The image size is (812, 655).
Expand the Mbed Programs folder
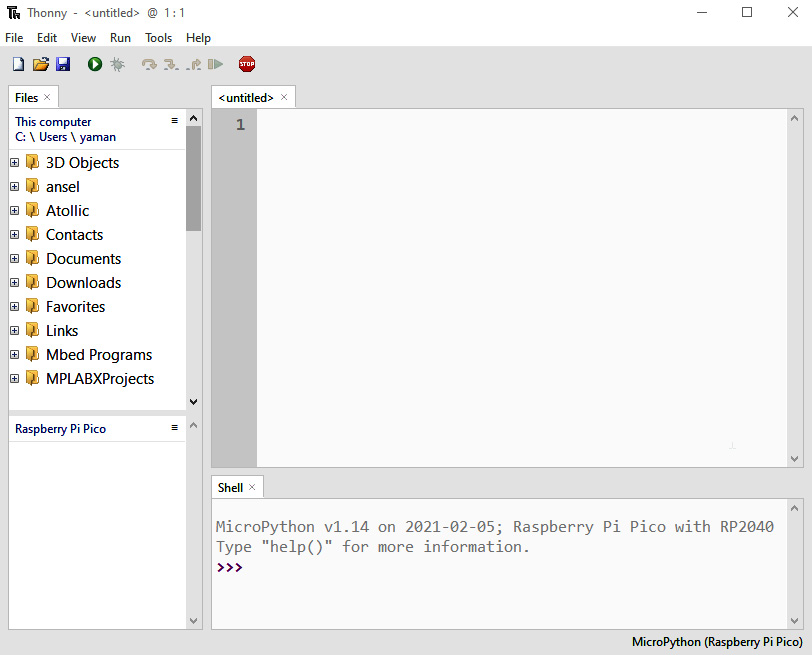point(14,355)
